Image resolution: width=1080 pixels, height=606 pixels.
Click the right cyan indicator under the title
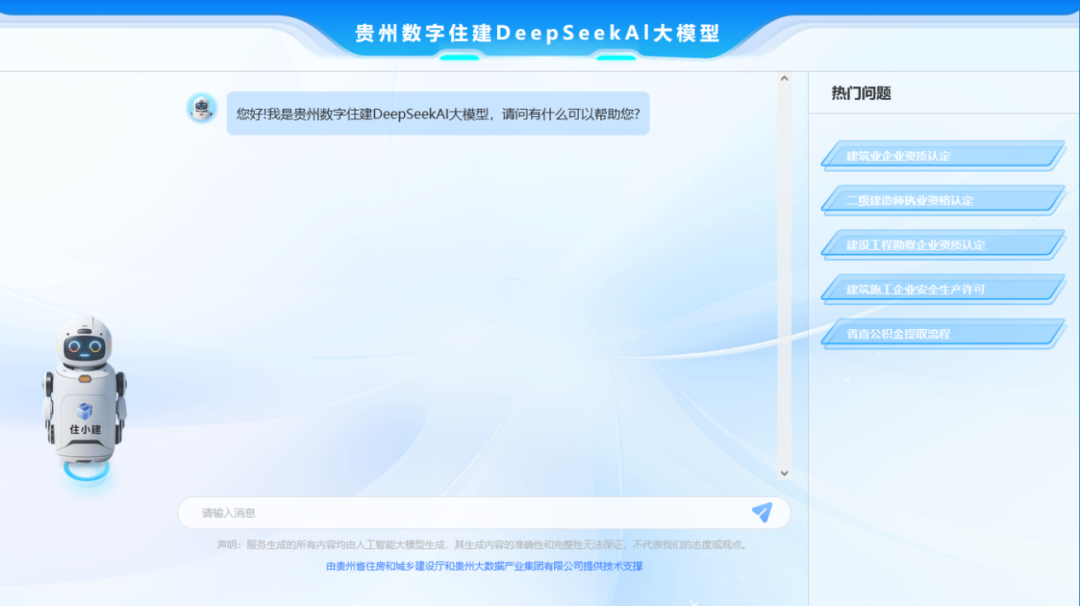[616, 58]
